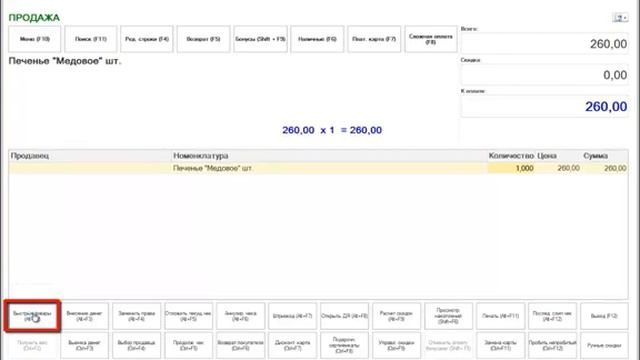Click Замена карты (Ctrl+F11) button

pyautogui.click(x=500, y=345)
